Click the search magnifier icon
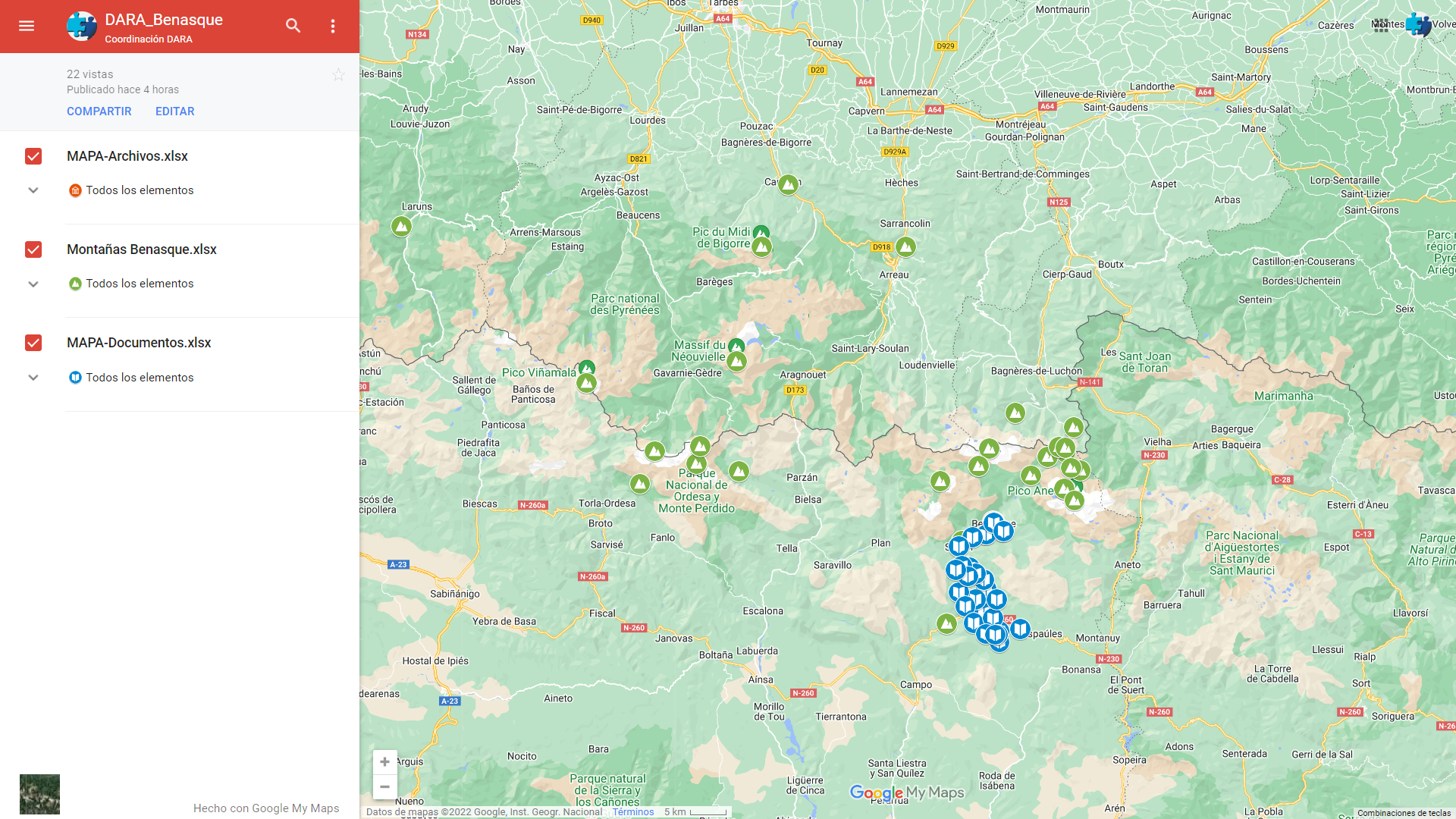 [x=293, y=26]
